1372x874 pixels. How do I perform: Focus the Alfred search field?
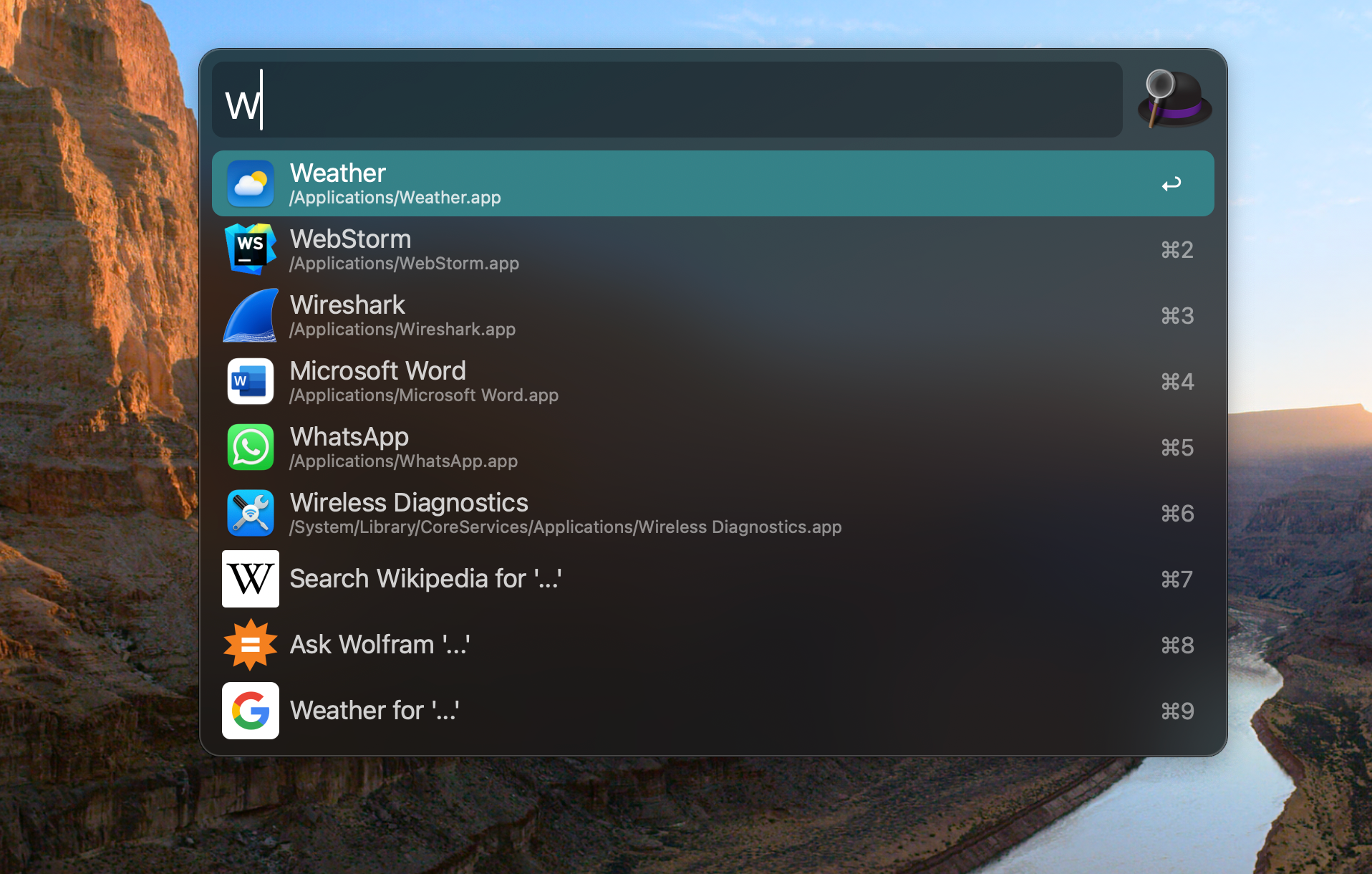[667, 100]
